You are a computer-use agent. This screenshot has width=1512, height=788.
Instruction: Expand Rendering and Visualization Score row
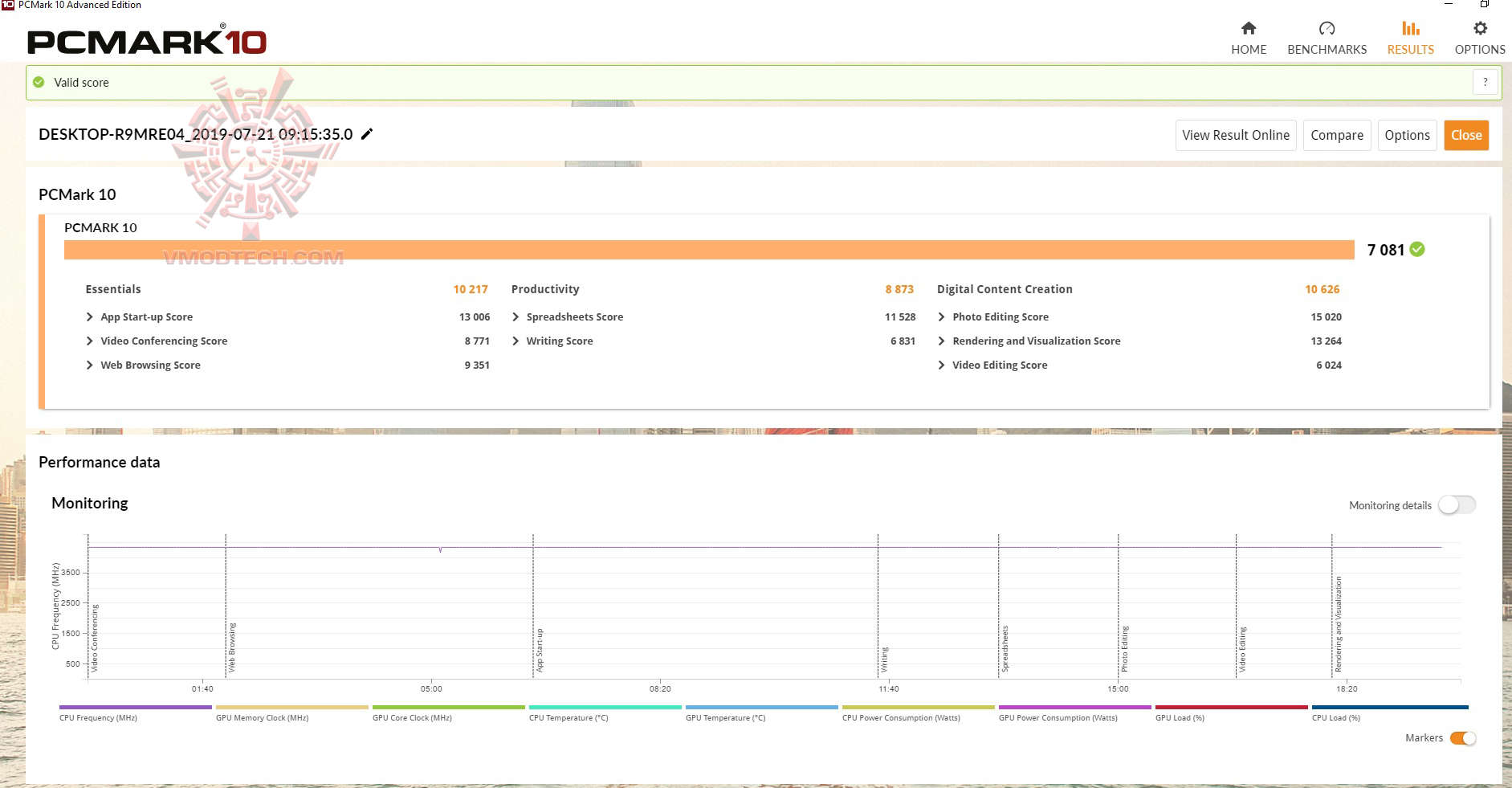coord(942,341)
